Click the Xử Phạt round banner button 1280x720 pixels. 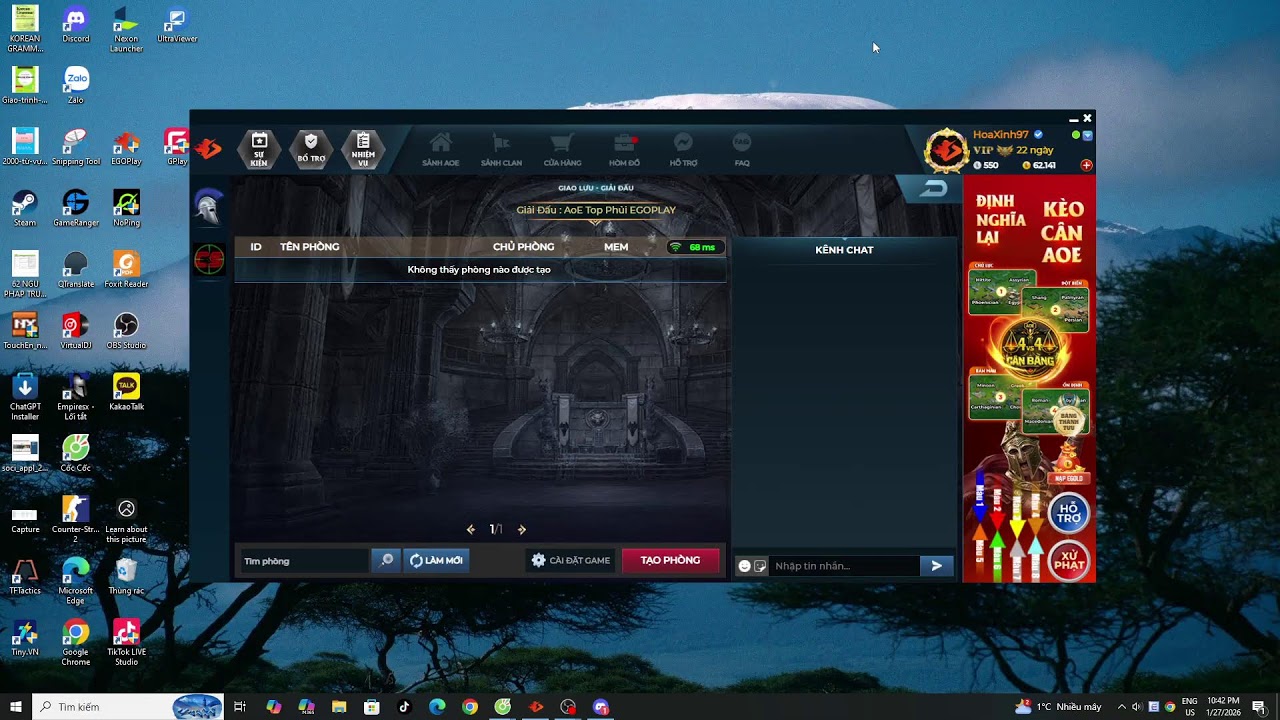coord(1069,560)
